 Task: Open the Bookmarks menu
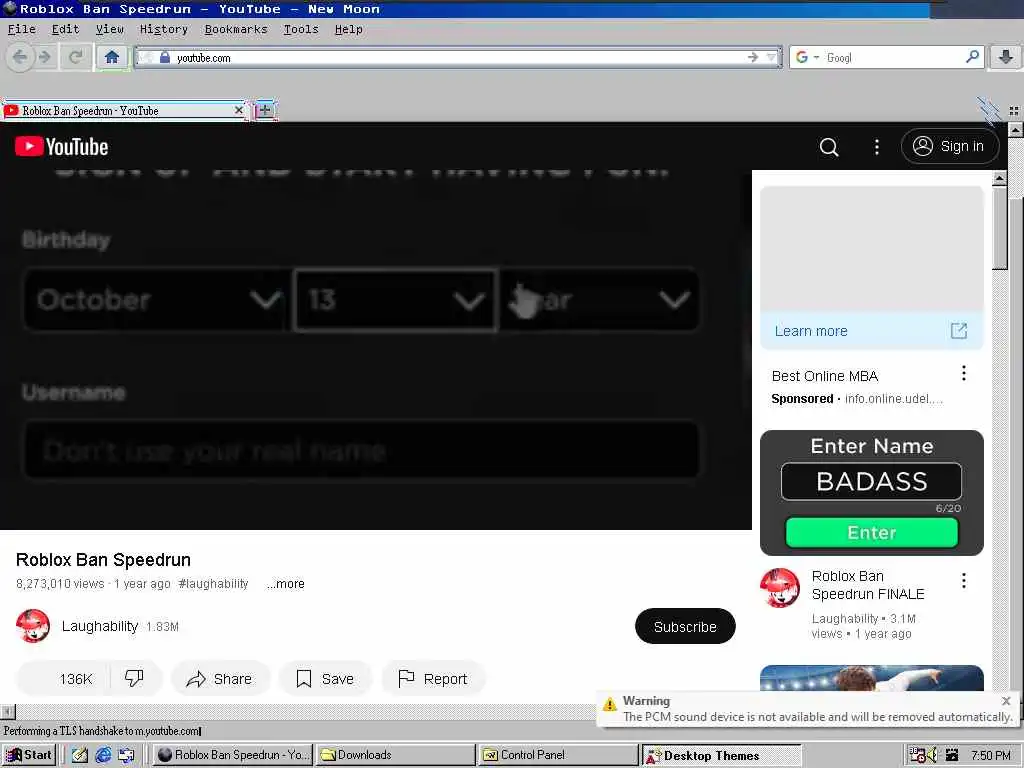(236, 29)
